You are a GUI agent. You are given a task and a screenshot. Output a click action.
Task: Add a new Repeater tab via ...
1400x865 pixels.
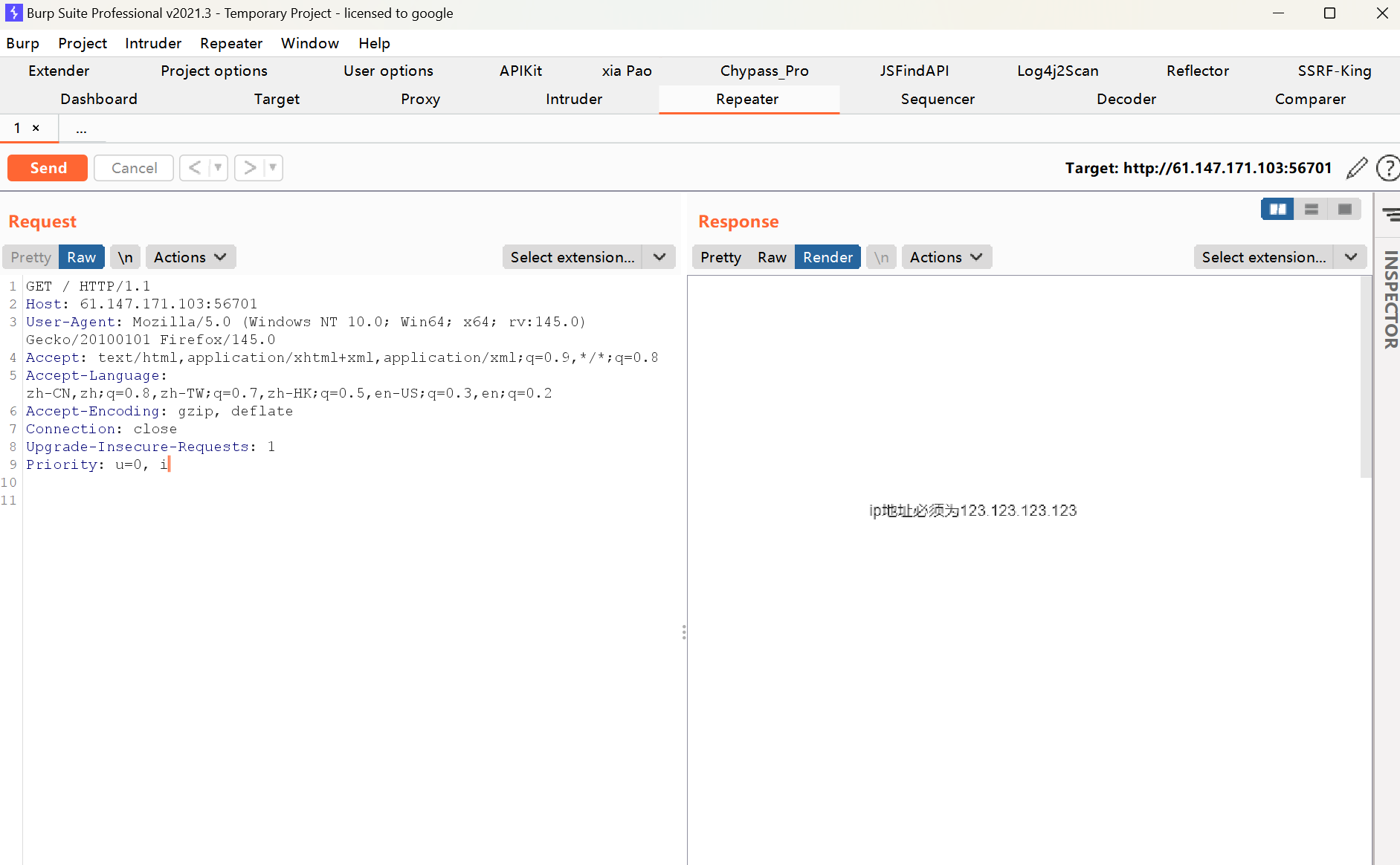coord(81,129)
